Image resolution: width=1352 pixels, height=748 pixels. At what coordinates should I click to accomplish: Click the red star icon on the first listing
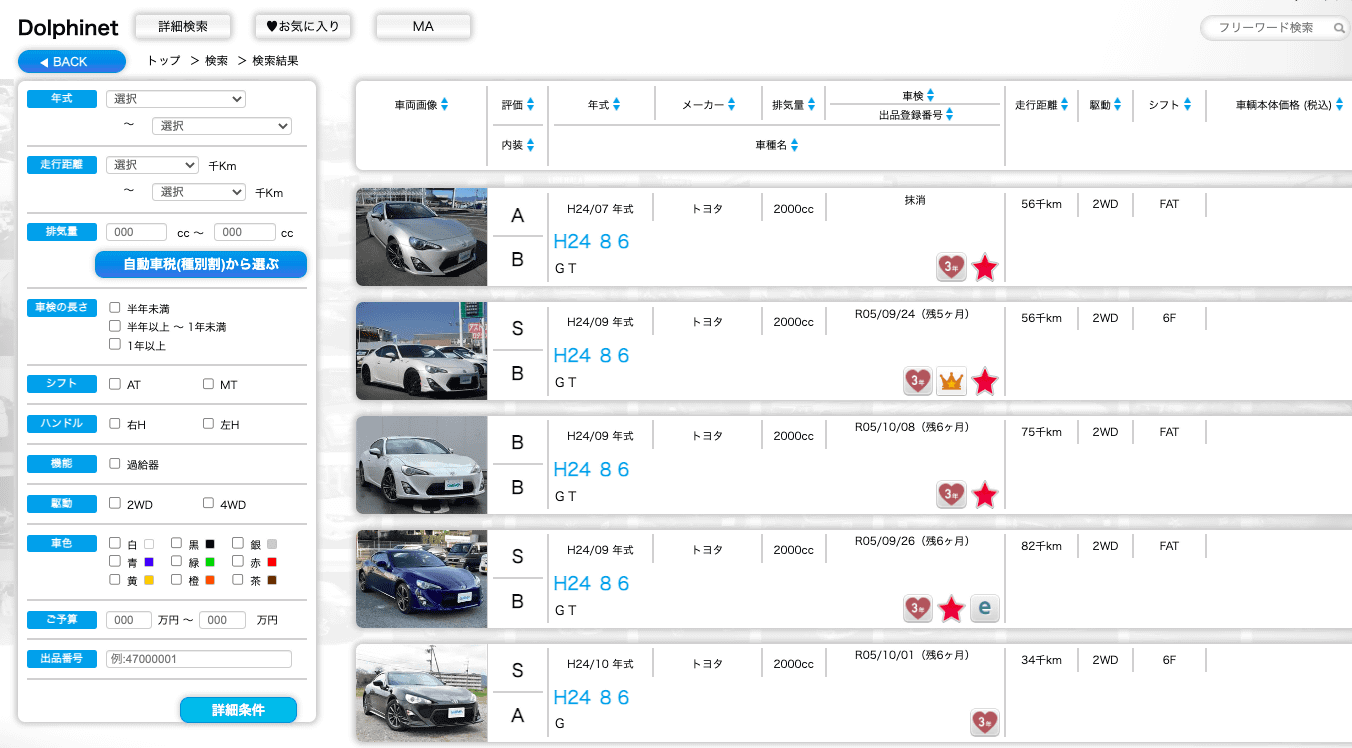985,268
